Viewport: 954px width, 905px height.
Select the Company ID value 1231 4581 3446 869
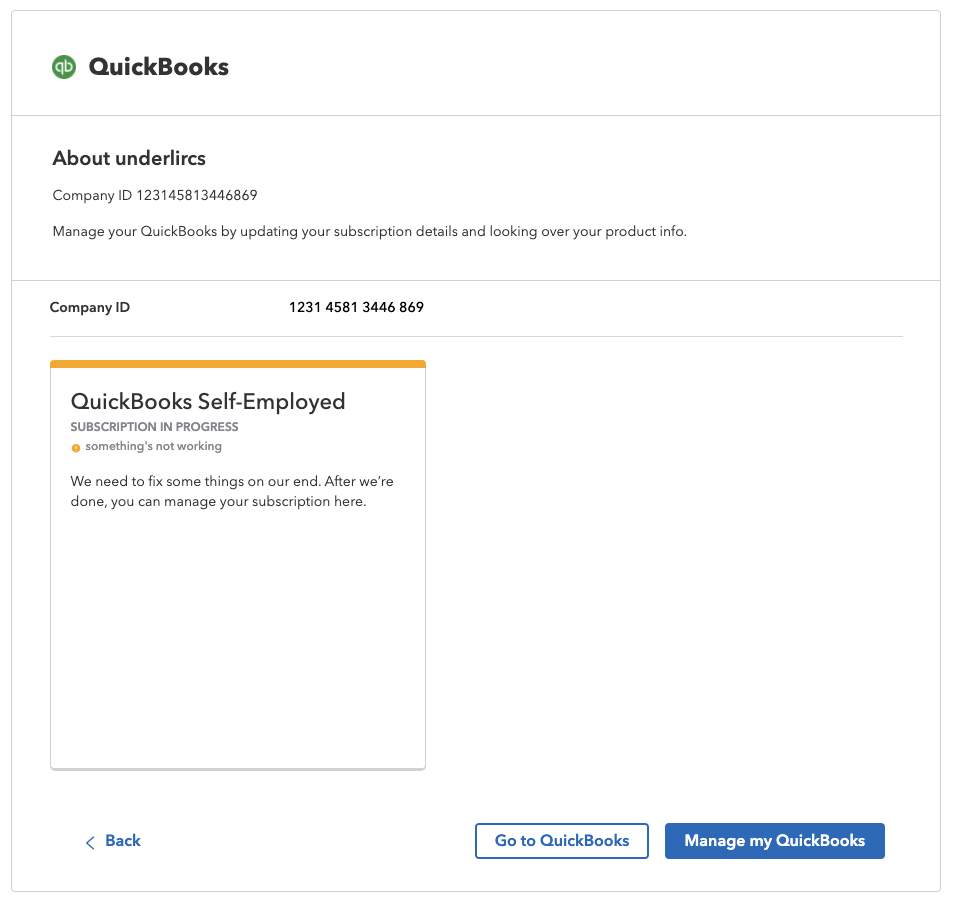click(356, 307)
